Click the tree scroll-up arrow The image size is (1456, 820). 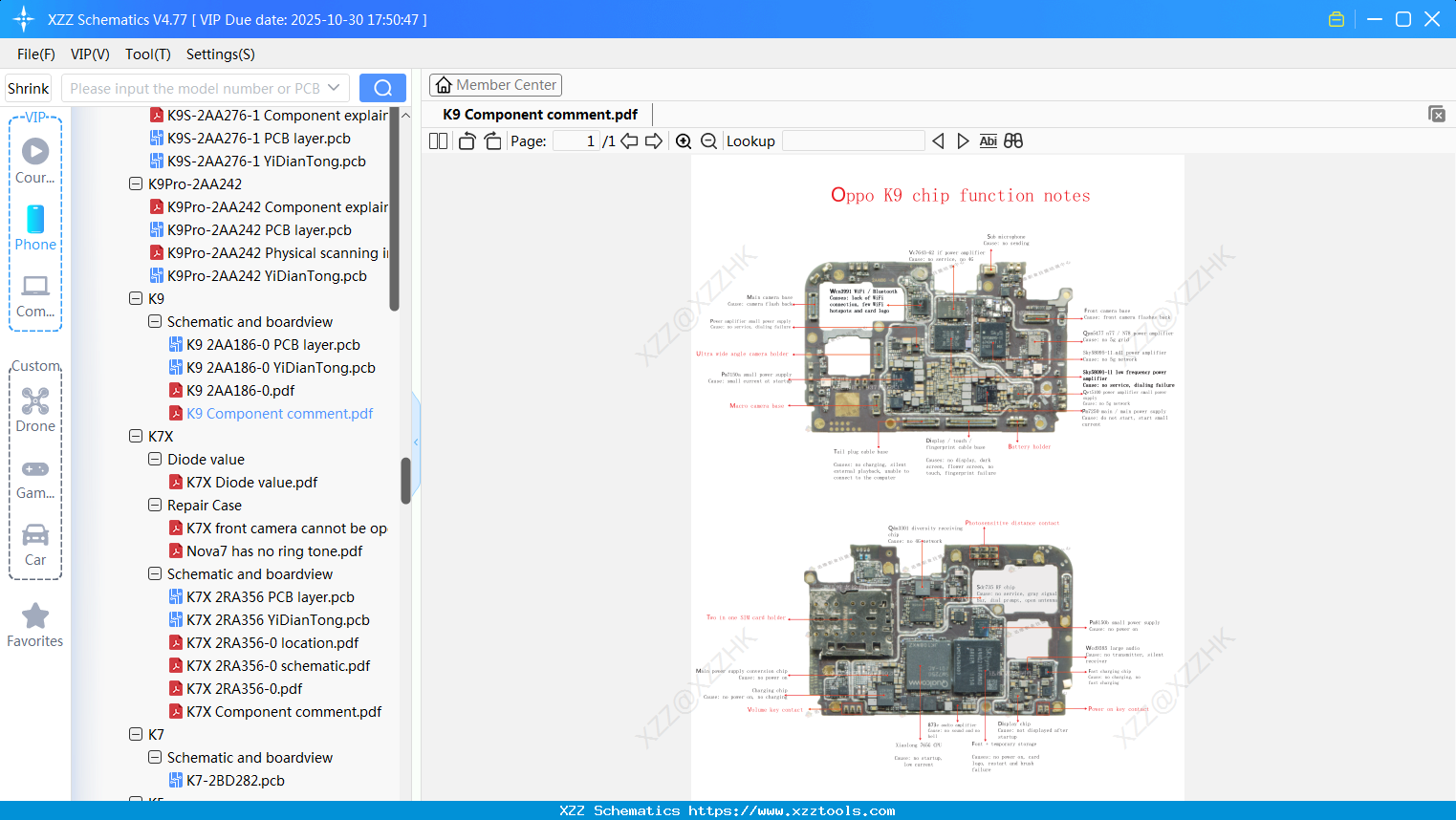405,115
